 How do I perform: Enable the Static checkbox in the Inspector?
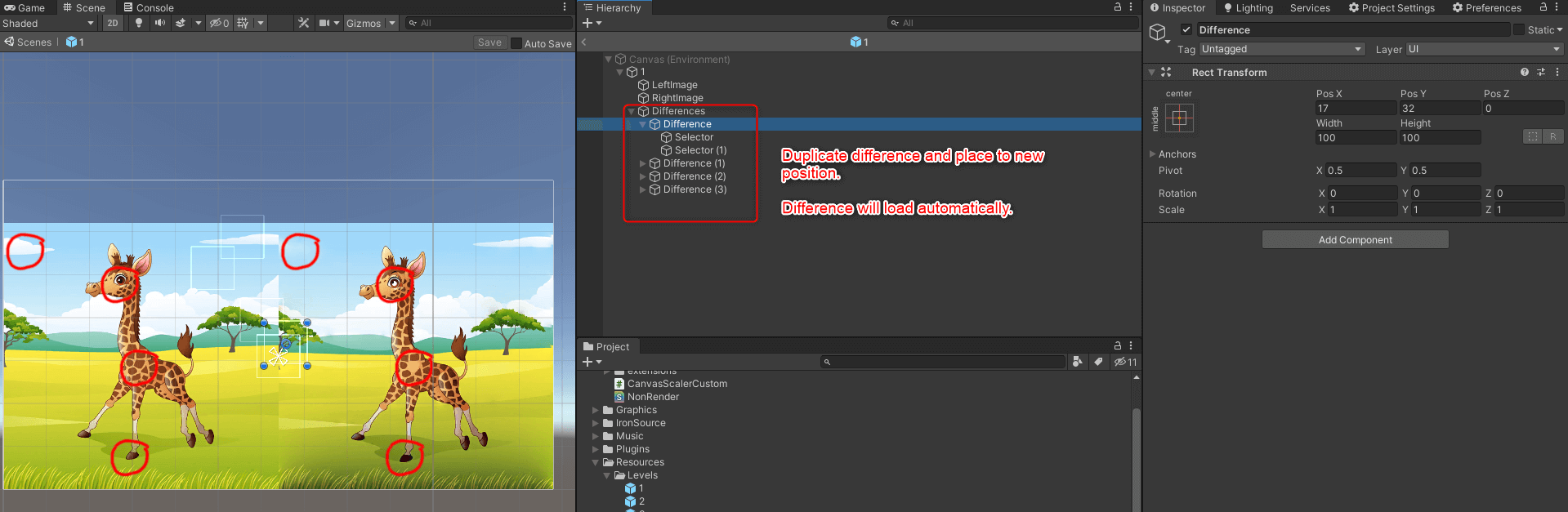coord(1519,29)
